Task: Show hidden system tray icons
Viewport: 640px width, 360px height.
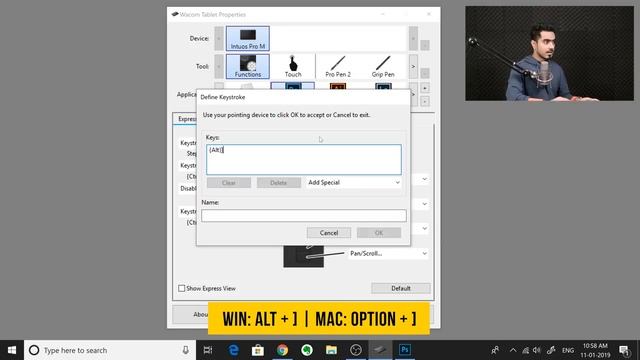Action: coord(513,350)
